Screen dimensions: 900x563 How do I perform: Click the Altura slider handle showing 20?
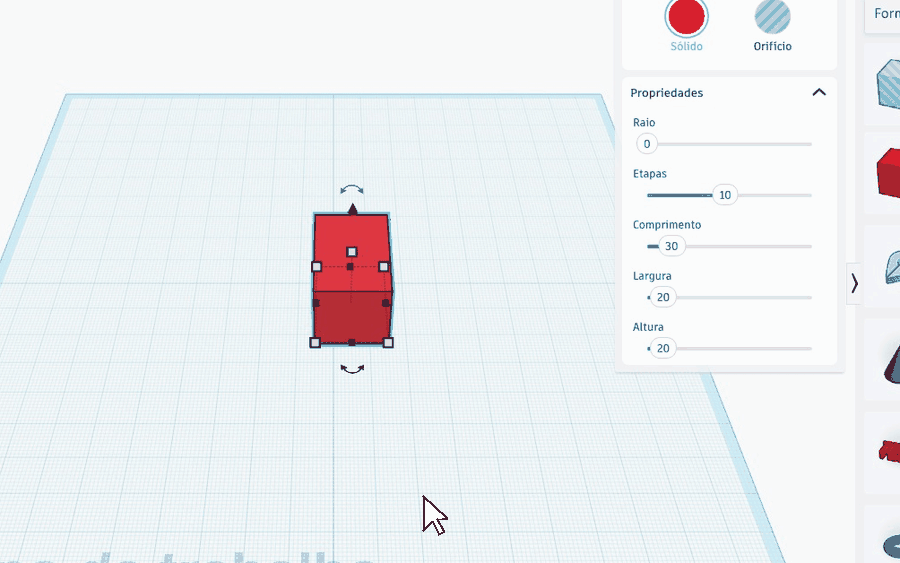point(663,348)
